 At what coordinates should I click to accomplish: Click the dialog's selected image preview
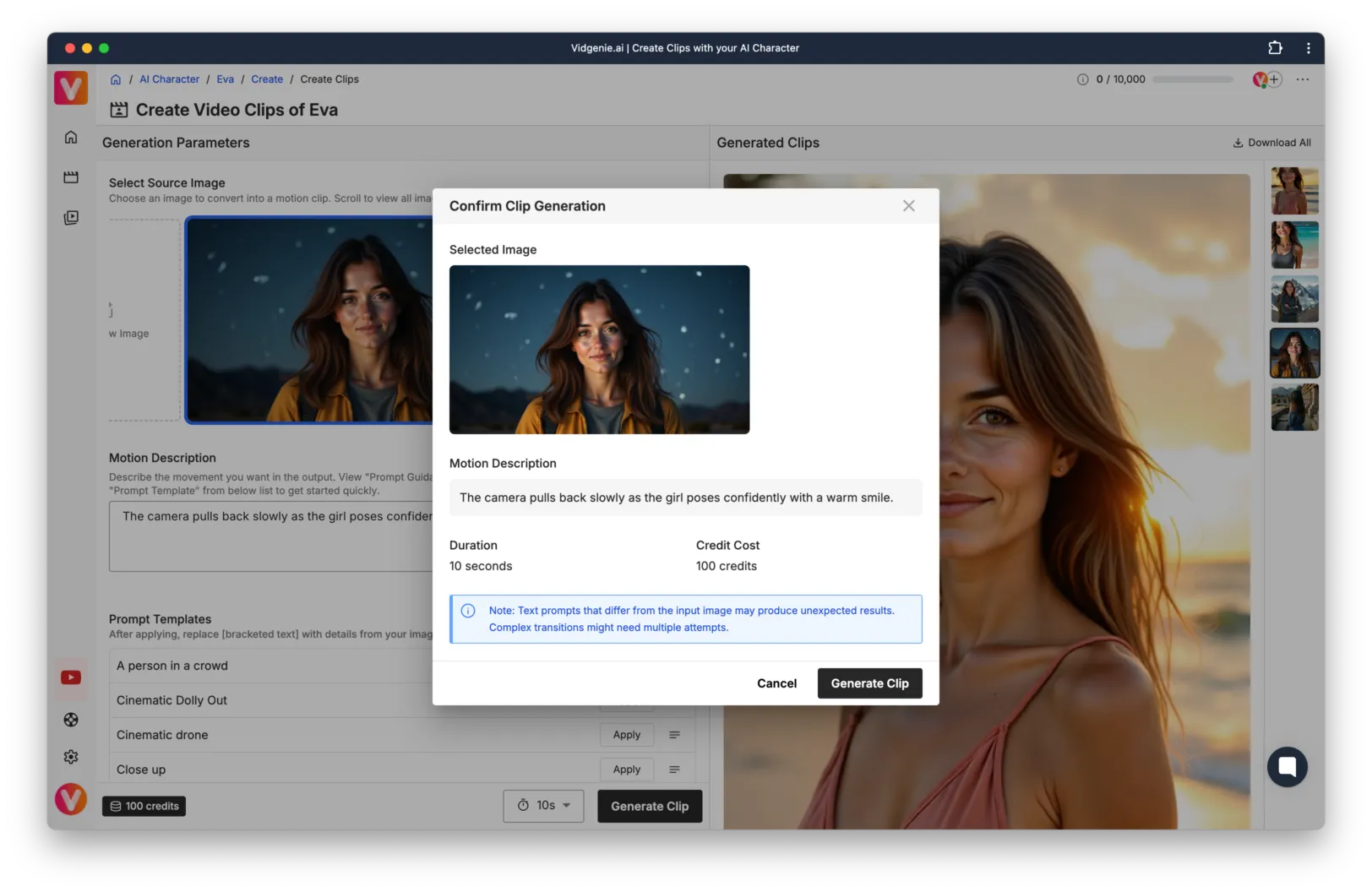599,350
